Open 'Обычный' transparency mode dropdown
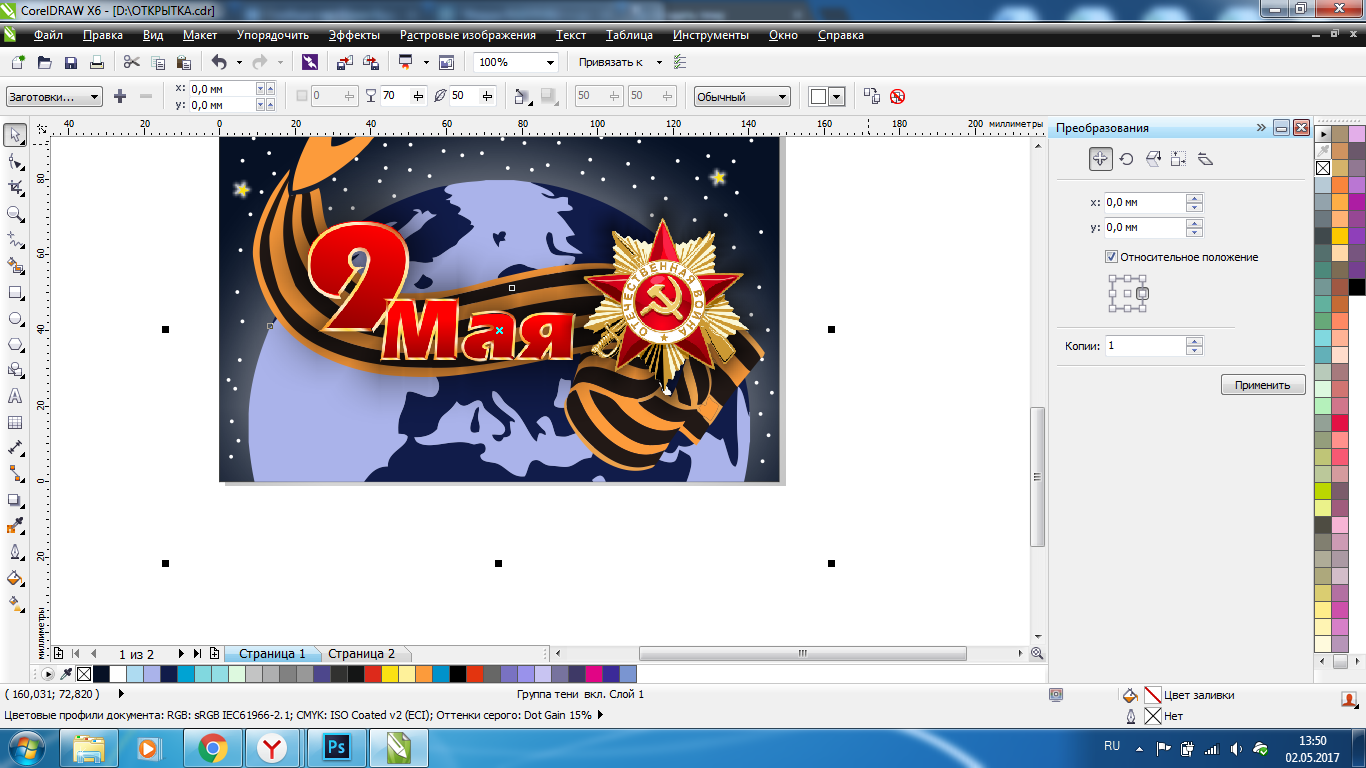 742,97
